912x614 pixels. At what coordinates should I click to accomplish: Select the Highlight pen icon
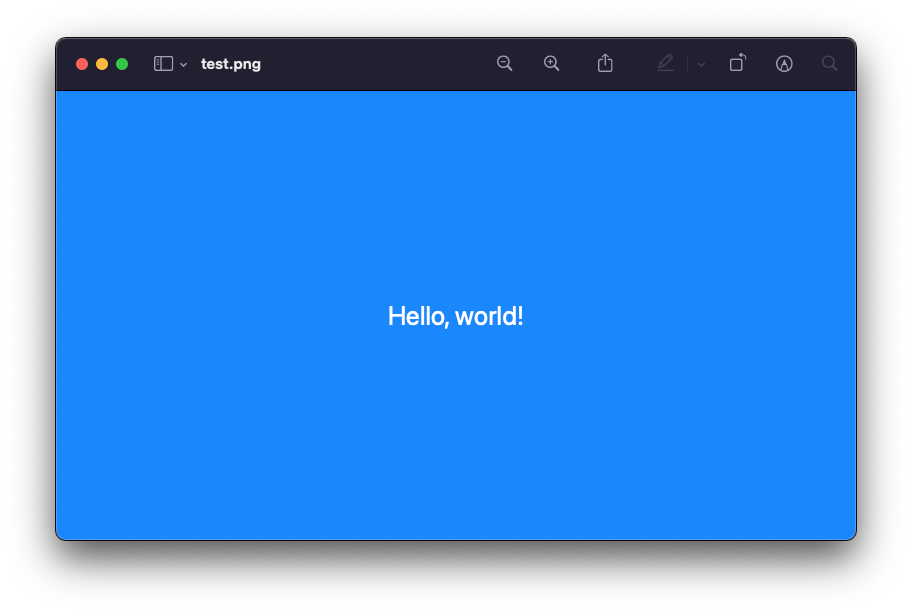coord(665,63)
